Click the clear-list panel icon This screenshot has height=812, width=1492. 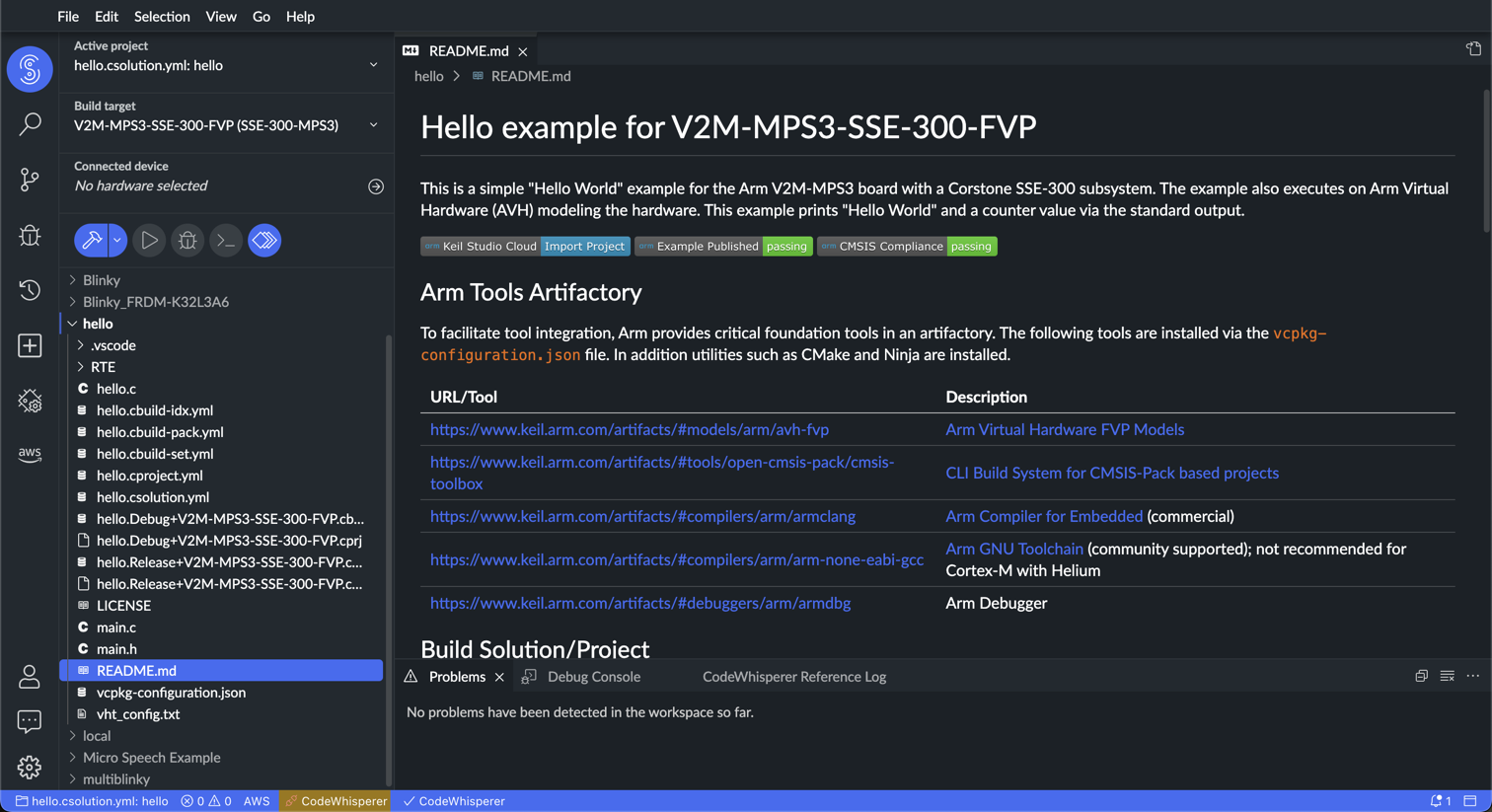pyautogui.click(x=1447, y=677)
